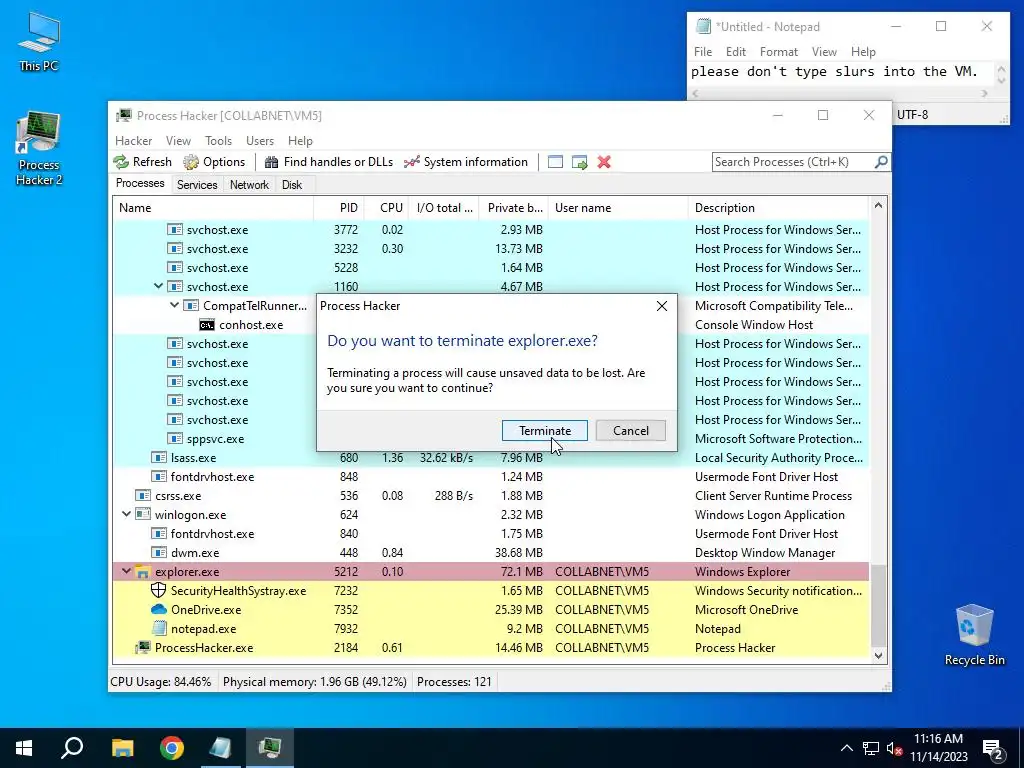Switch to the Services tab

[197, 185]
